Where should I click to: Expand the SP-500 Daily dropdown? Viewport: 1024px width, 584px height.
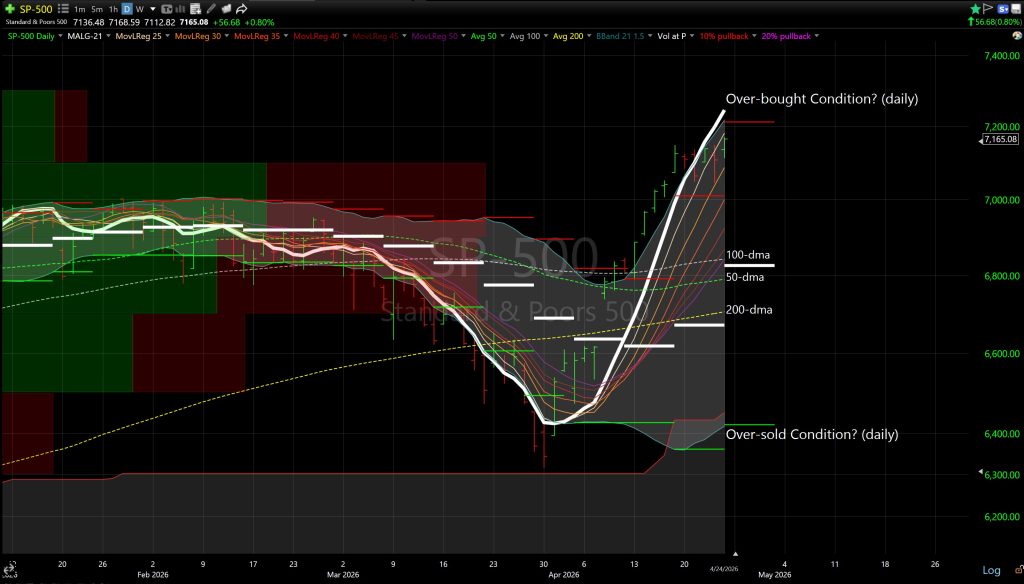(x=61, y=36)
